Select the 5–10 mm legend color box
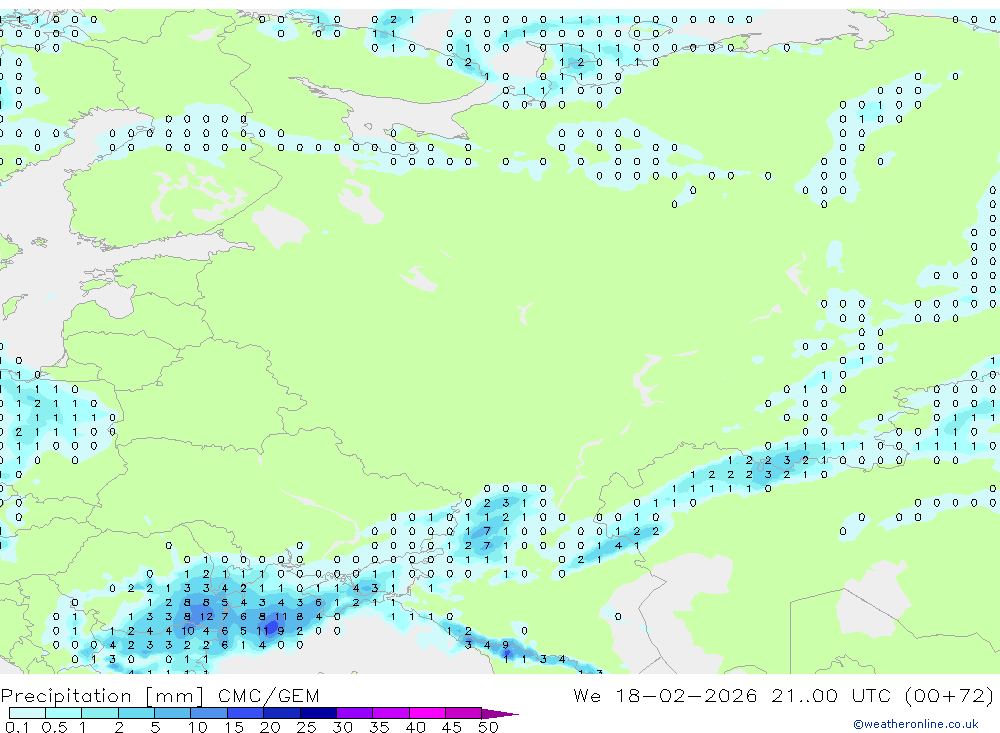 [172, 713]
